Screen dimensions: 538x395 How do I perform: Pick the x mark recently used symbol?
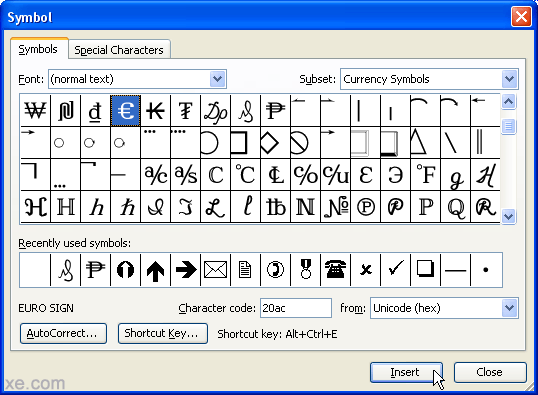[366, 270]
